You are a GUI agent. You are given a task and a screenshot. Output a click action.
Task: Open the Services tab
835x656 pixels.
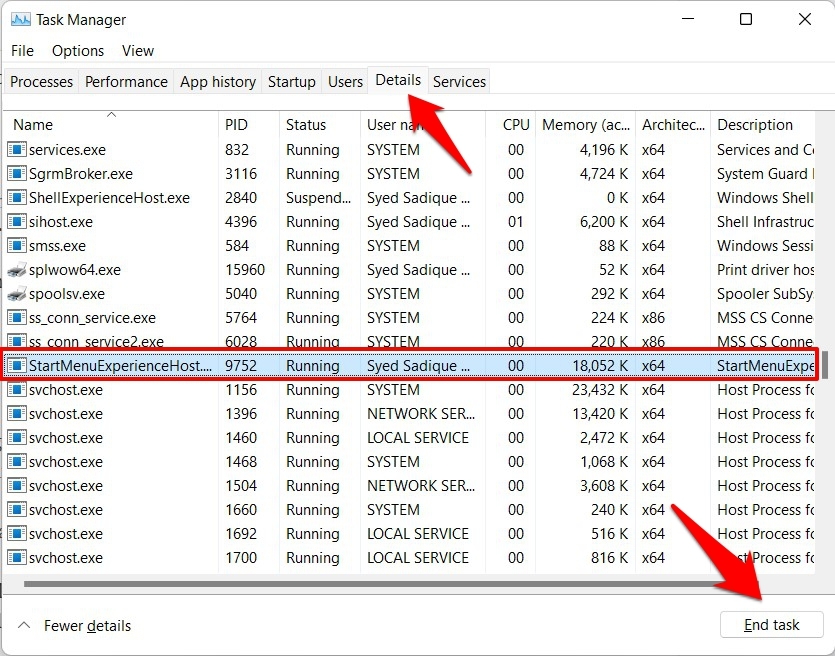459,81
